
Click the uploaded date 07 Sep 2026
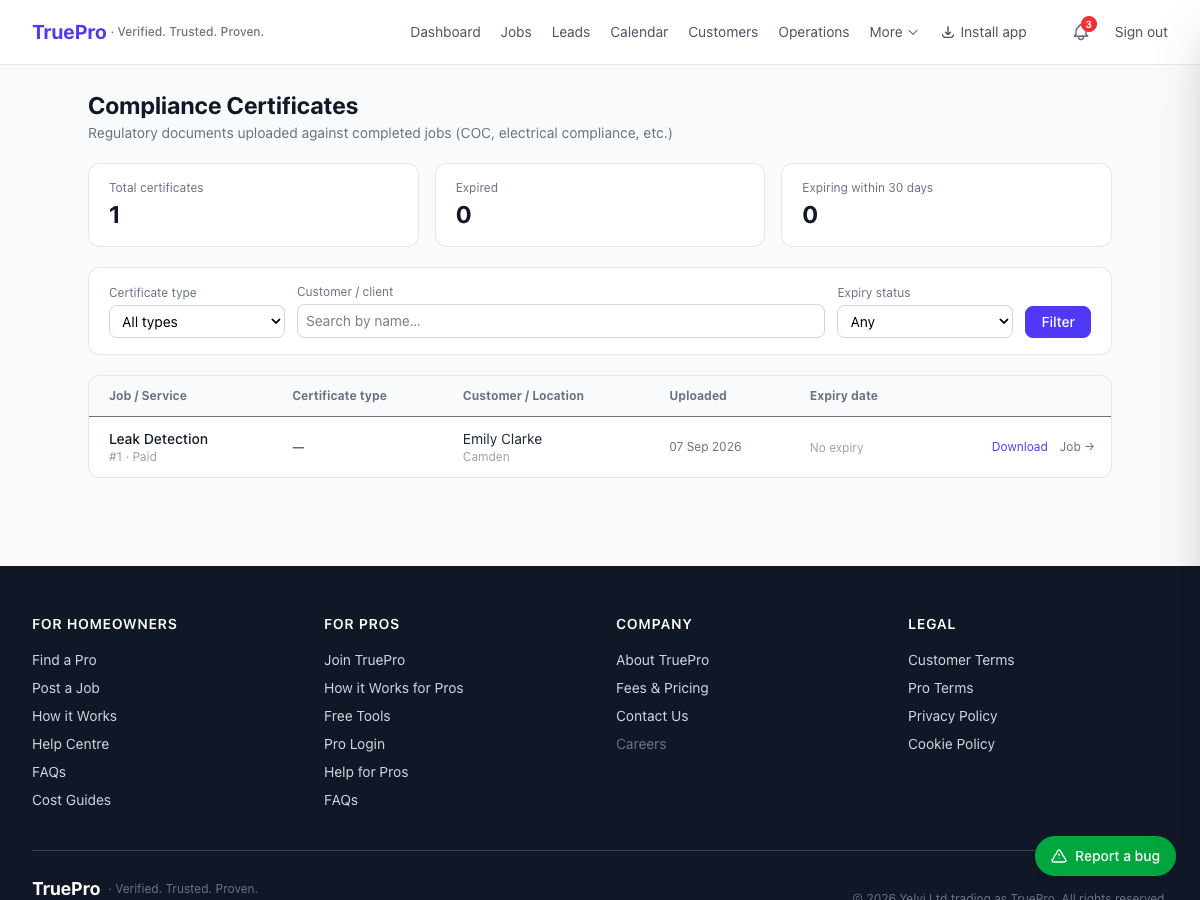click(x=705, y=447)
